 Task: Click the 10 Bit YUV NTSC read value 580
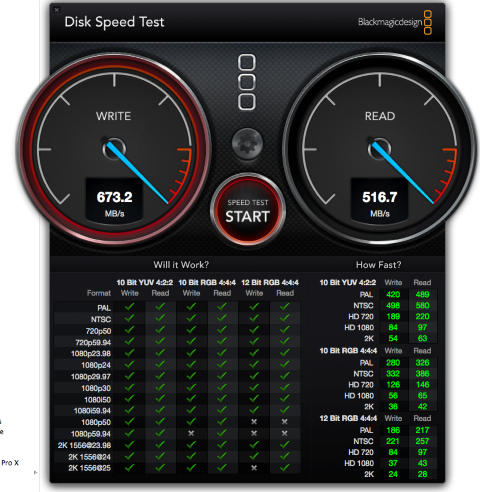[422, 305]
